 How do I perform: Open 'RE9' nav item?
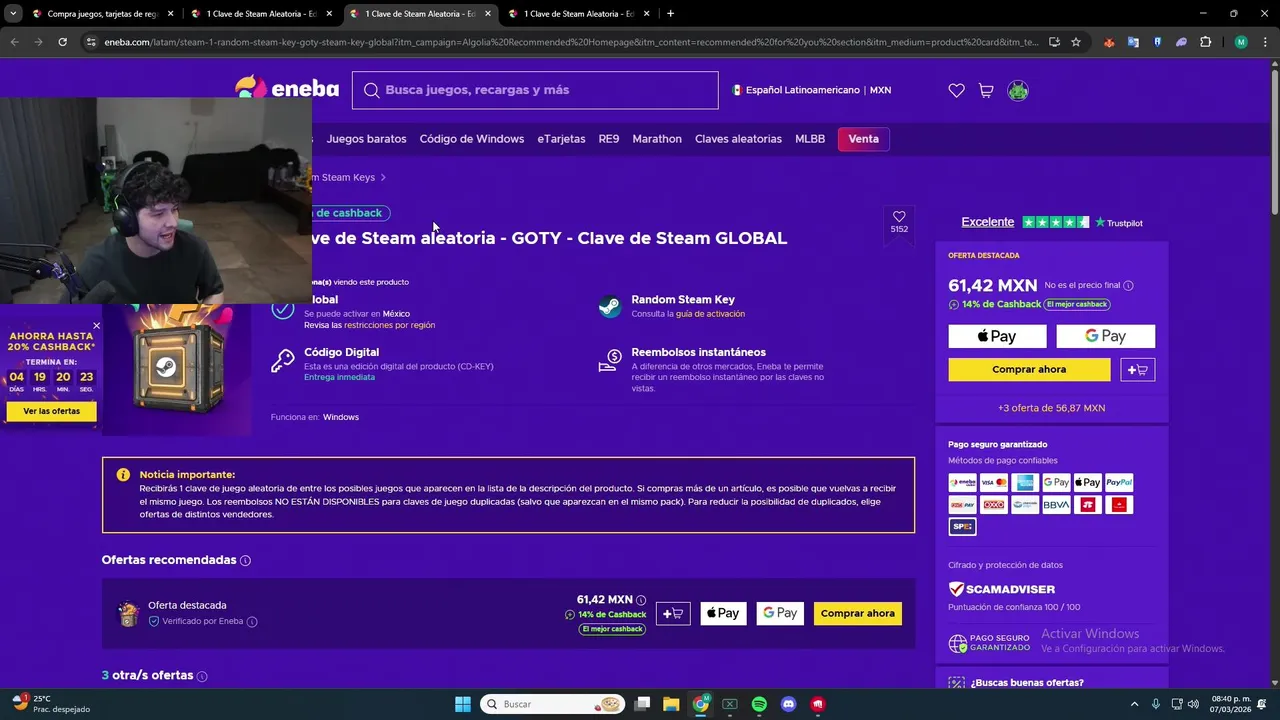tap(609, 139)
